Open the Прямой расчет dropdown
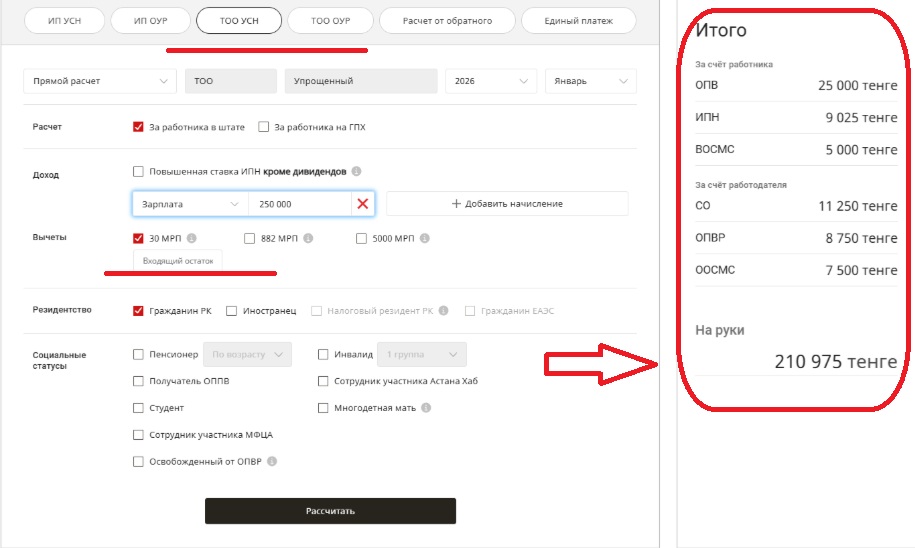The width and height of the screenshot is (915, 548). pyautogui.click(x=100, y=81)
